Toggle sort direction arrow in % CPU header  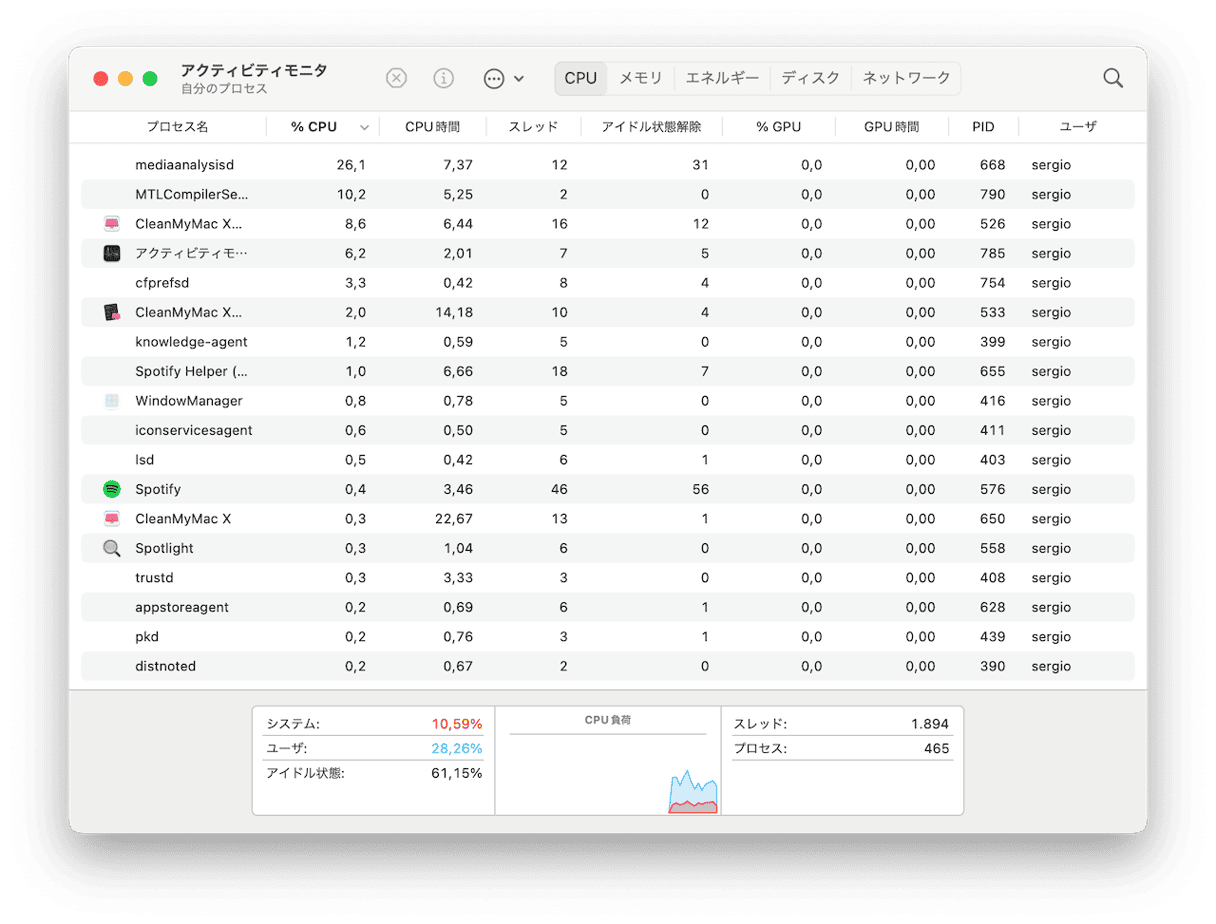click(x=364, y=128)
